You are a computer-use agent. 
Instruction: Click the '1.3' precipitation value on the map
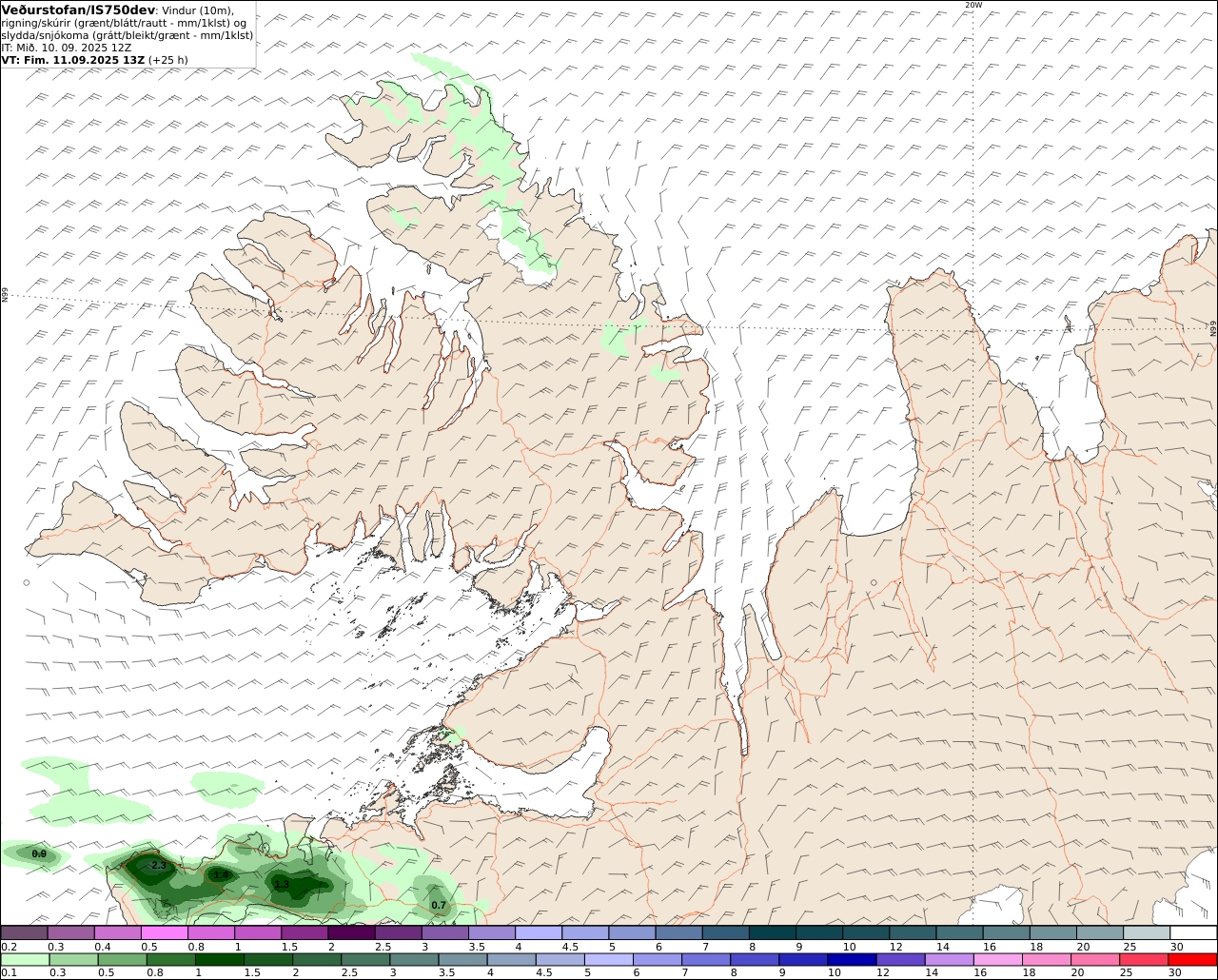tap(282, 885)
